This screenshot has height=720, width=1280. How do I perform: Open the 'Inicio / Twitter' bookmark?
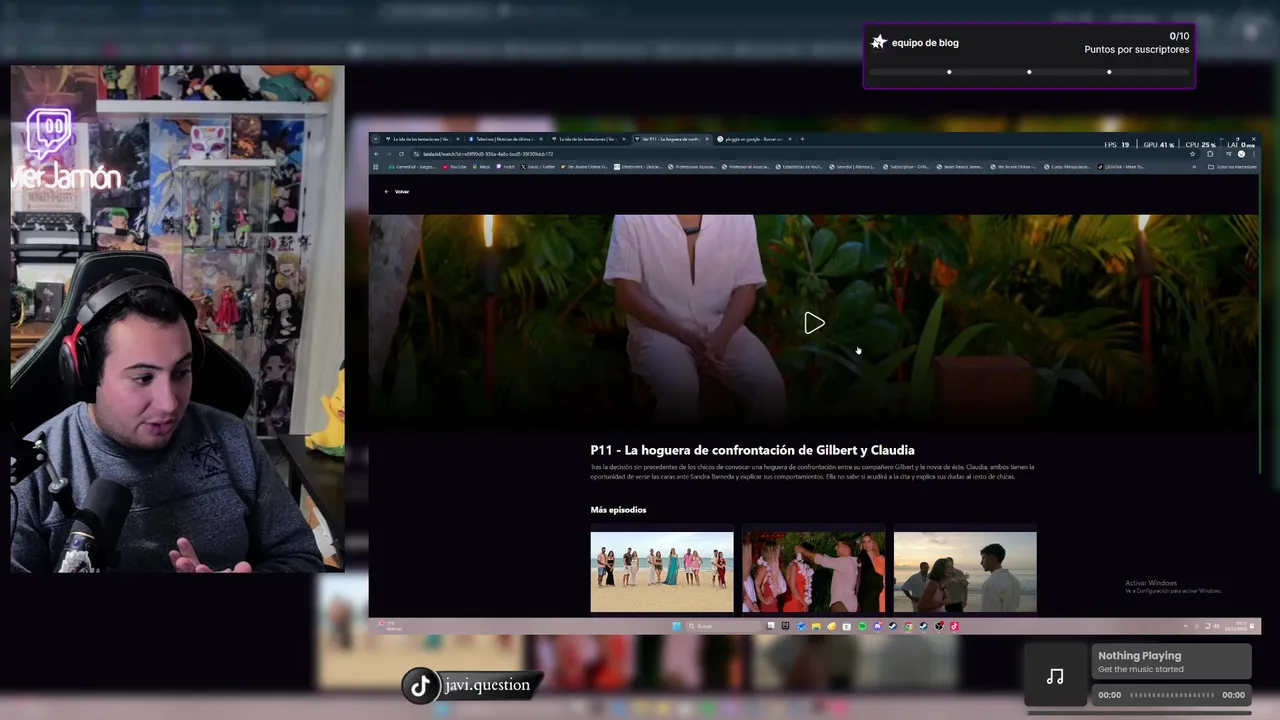[x=537, y=167]
